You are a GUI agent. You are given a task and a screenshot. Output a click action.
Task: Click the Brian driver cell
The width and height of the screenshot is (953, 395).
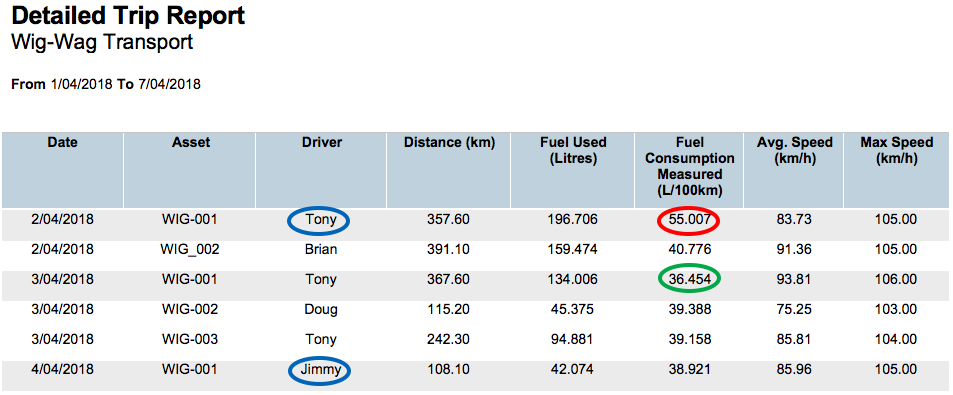[x=321, y=249]
